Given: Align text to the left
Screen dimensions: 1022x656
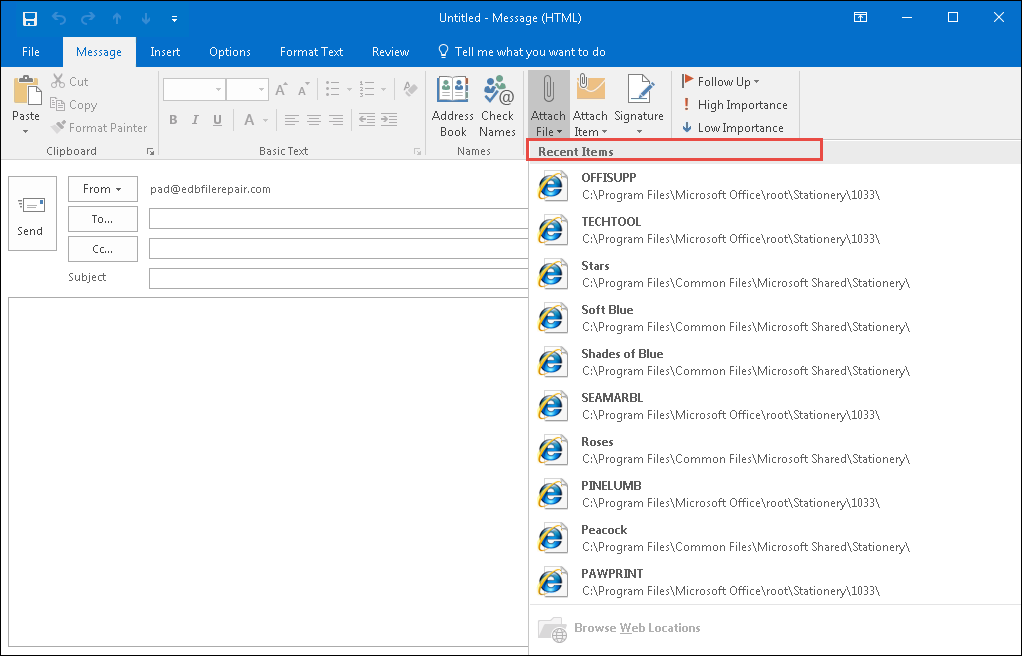Looking at the screenshot, I should click(291, 120).
